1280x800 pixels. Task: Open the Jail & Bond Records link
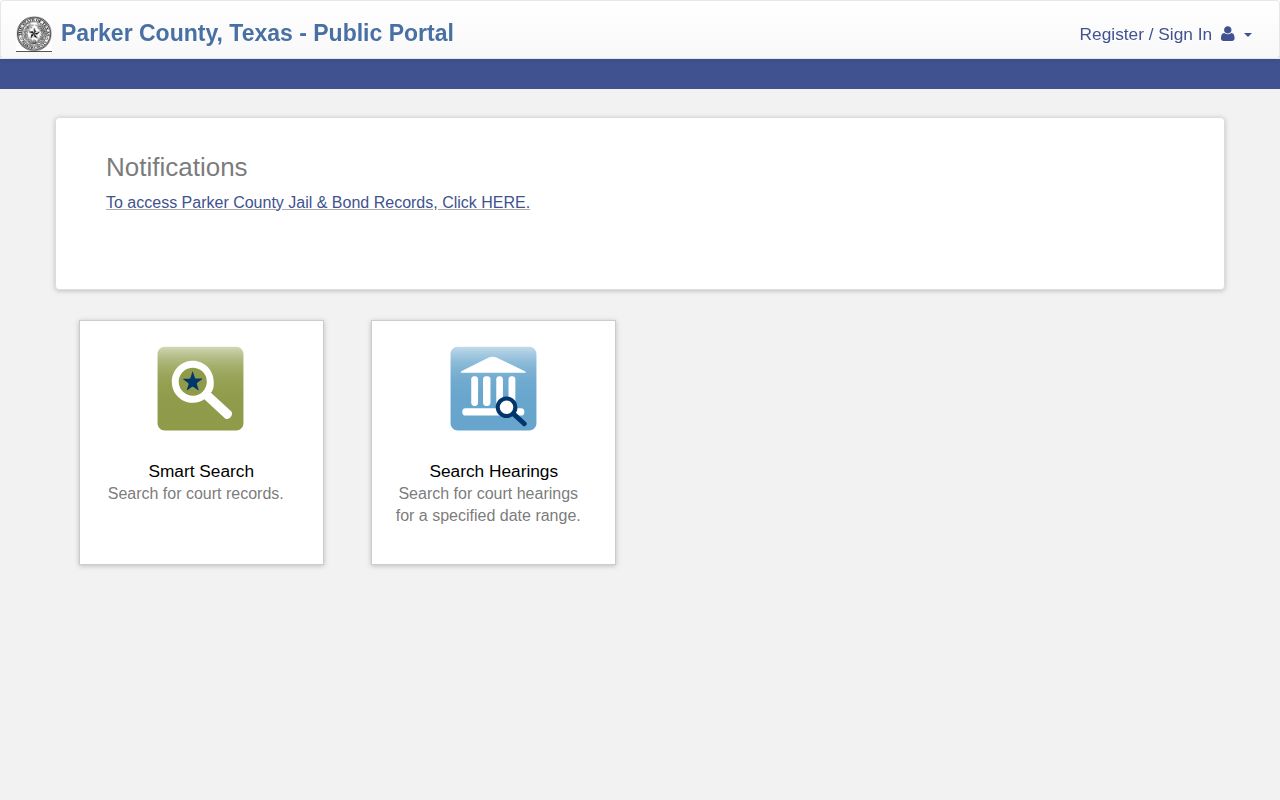click(318, 202)
